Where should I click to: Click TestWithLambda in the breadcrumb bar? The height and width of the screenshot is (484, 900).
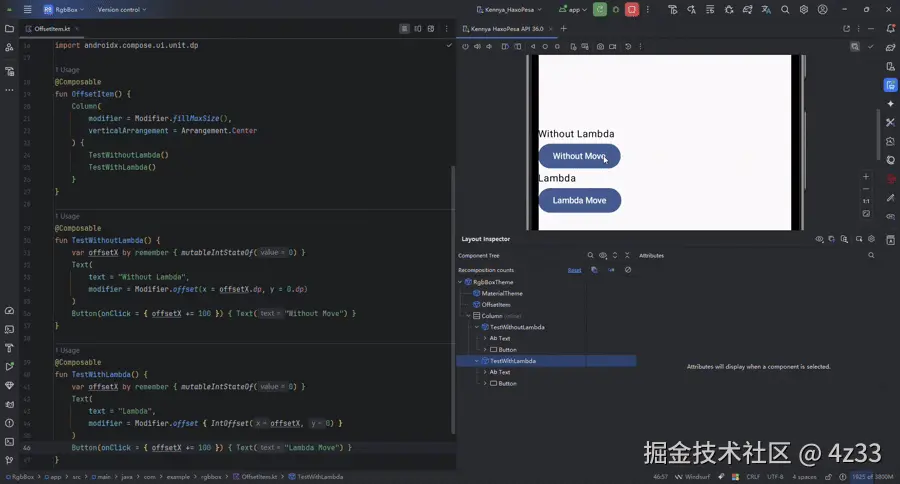click(x=316, y=477)
